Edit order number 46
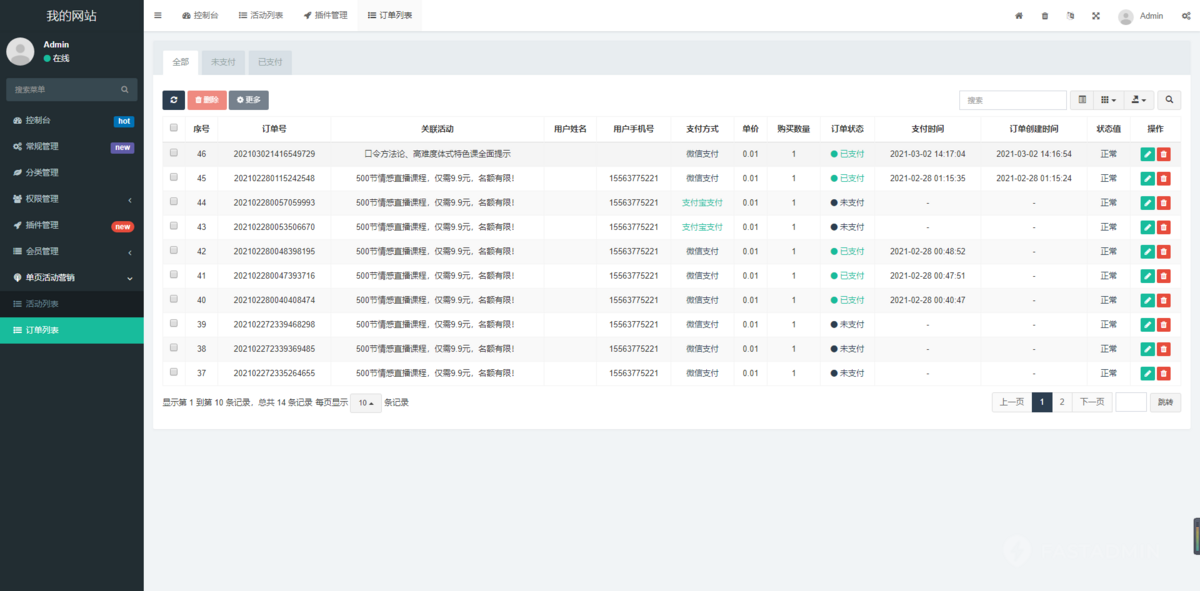Viewport: 1200px width, 591px height. pos(1147,154)
